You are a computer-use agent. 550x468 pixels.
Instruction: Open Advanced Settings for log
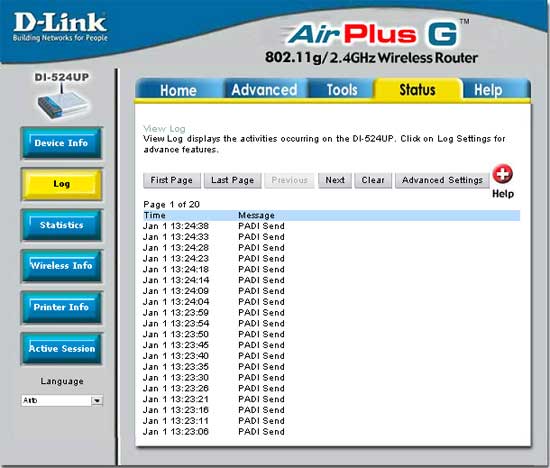pyautogui.click(x=442, y=180)
